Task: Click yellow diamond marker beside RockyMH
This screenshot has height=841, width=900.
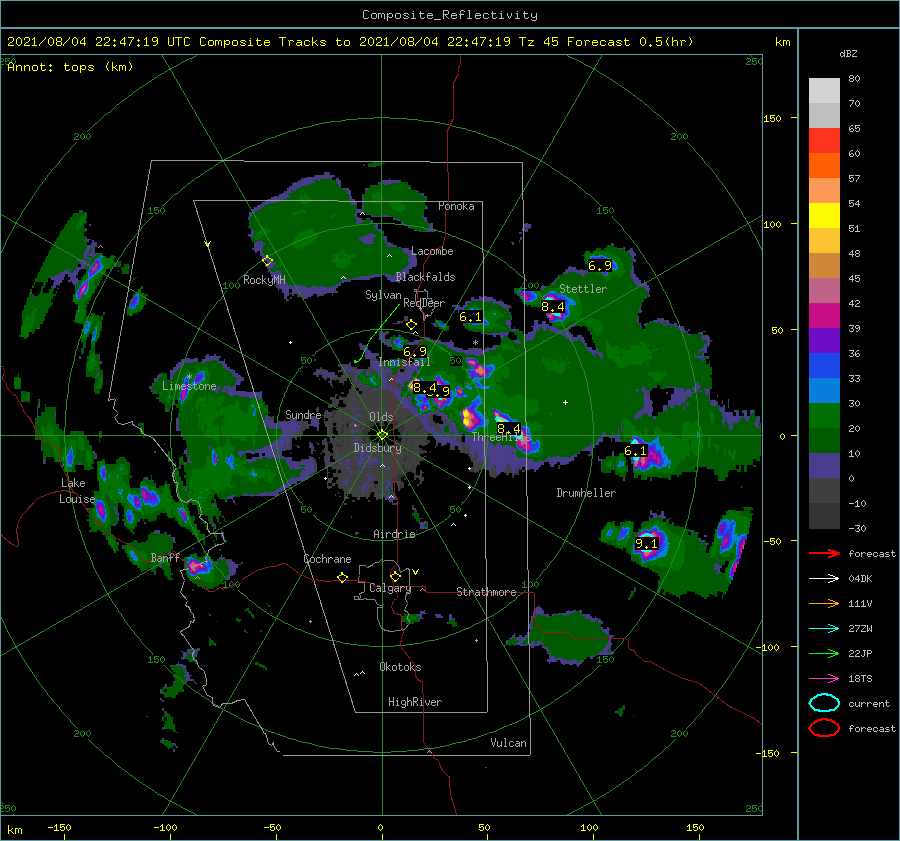Action: point(267,261)
